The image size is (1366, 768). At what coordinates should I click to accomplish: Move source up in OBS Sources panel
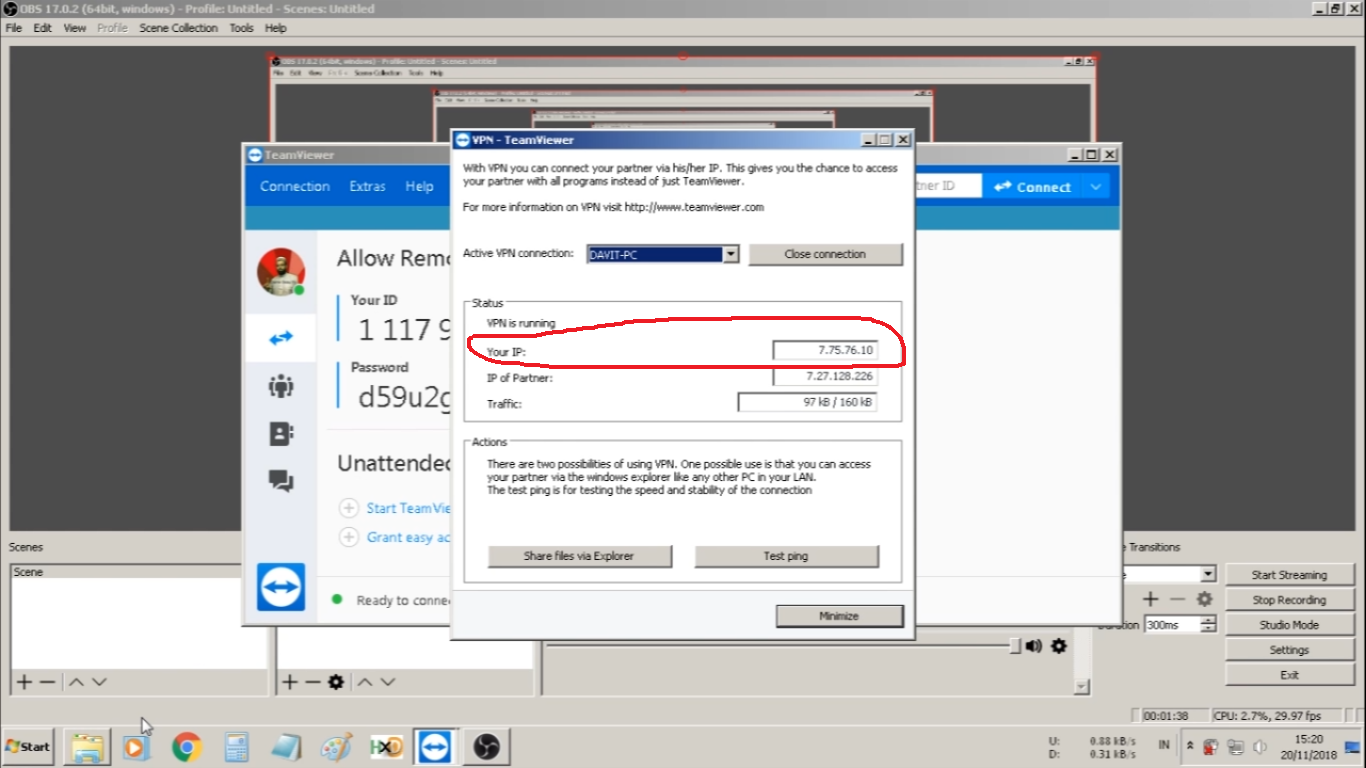coord(365,682)
